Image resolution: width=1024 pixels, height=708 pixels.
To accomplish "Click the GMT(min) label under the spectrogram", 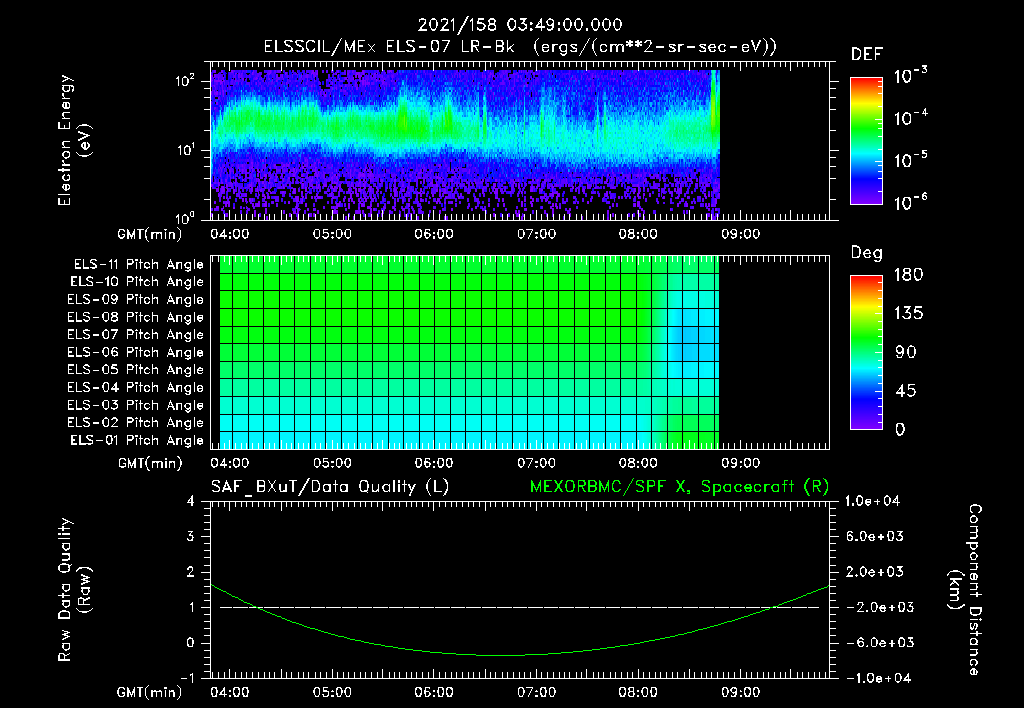I will [x=150, y=234].
